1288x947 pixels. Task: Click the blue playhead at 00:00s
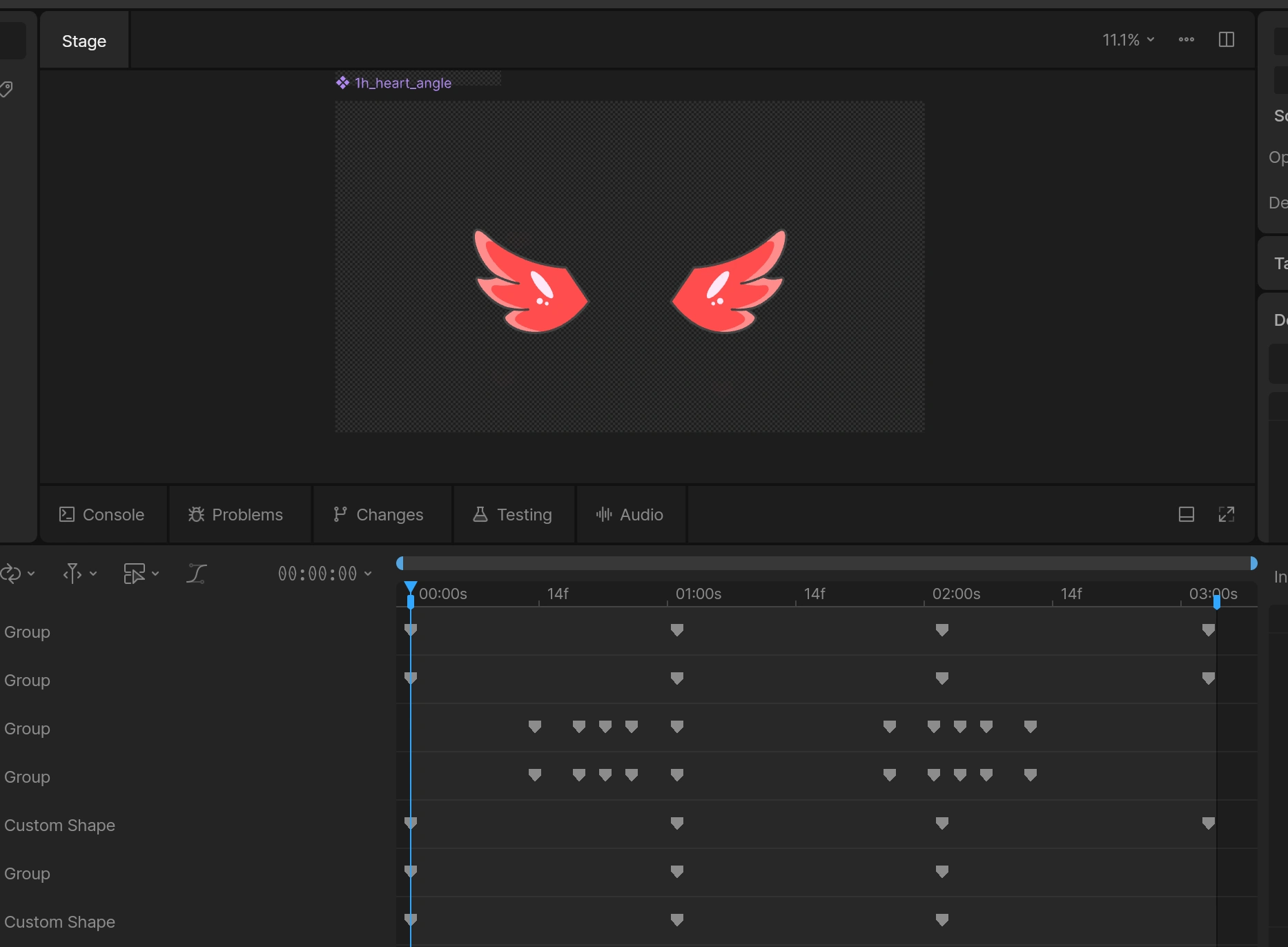tap(411, 594)
